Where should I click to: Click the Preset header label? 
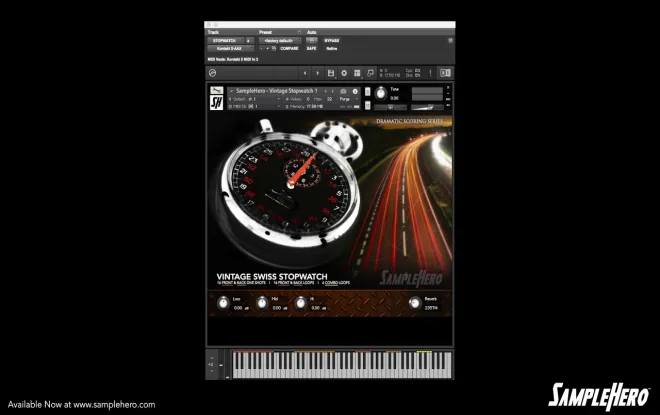(x=266, y=32)
